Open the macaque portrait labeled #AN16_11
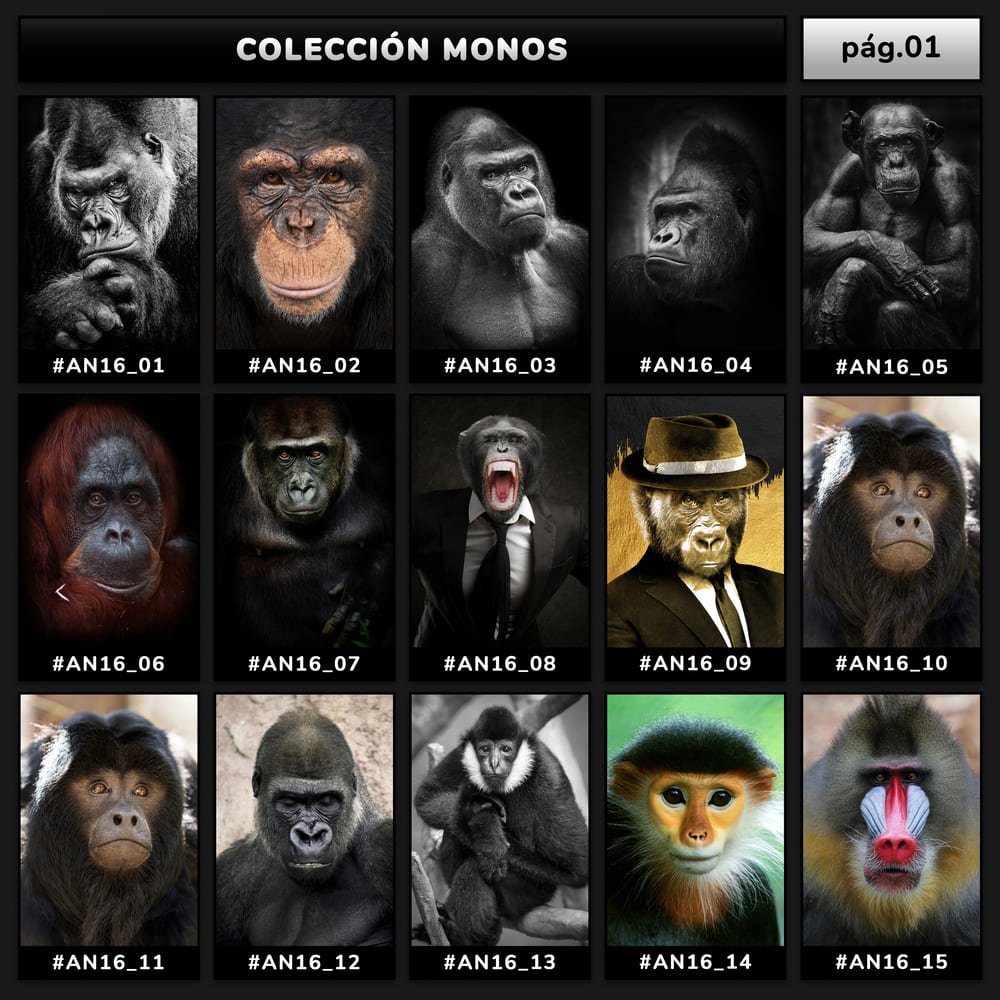This screenshot has width=1000, height=1000. click(x=109, y=820)
